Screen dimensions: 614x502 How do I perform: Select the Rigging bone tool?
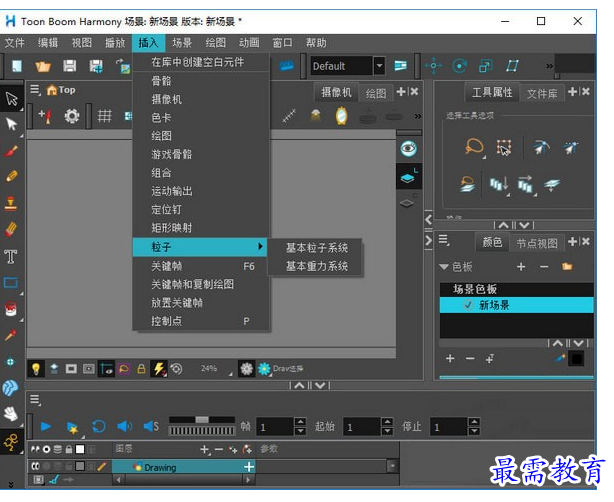click(11, 442)
